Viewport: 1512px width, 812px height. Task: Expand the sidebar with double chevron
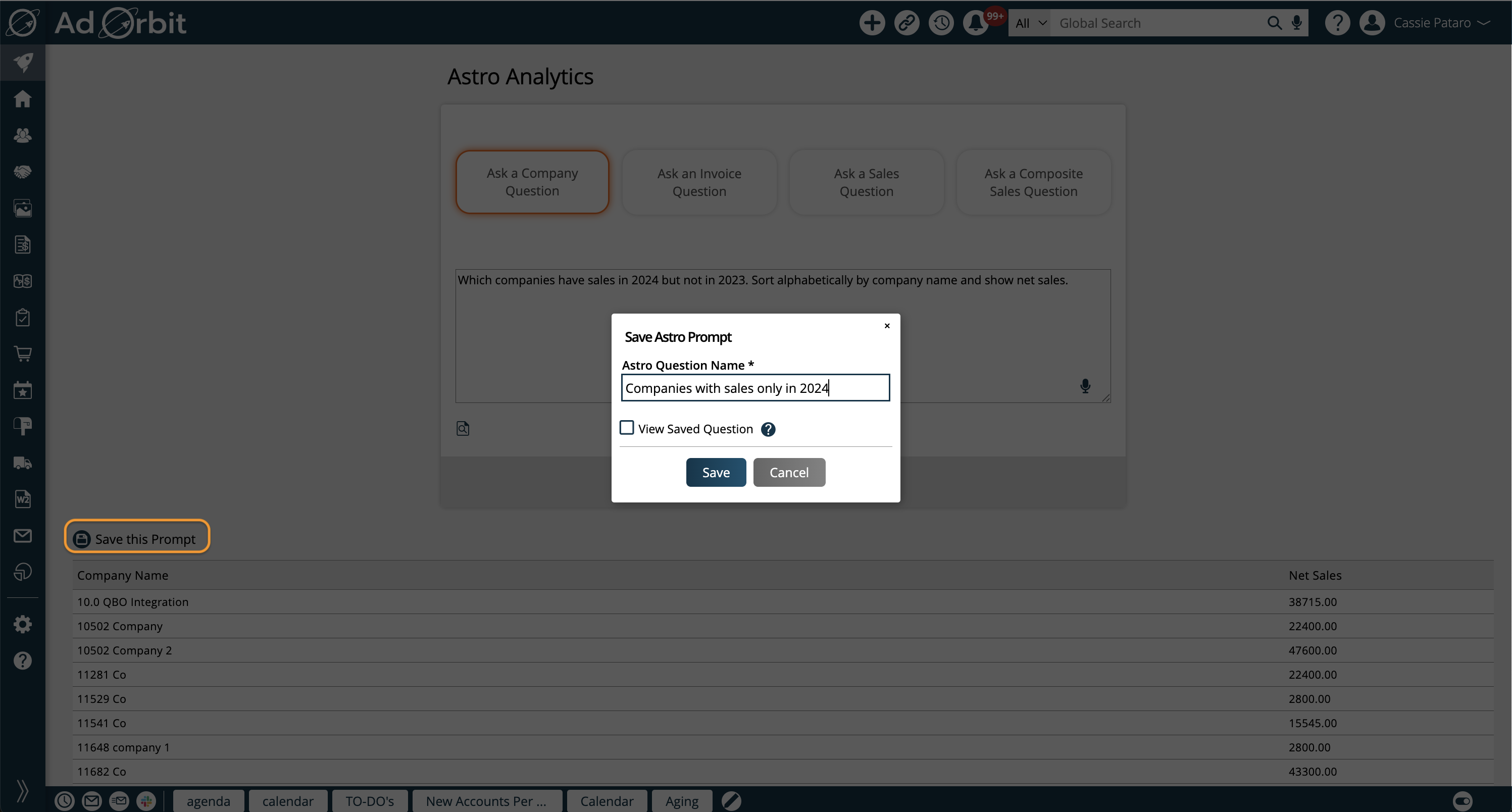click(22, 790)
